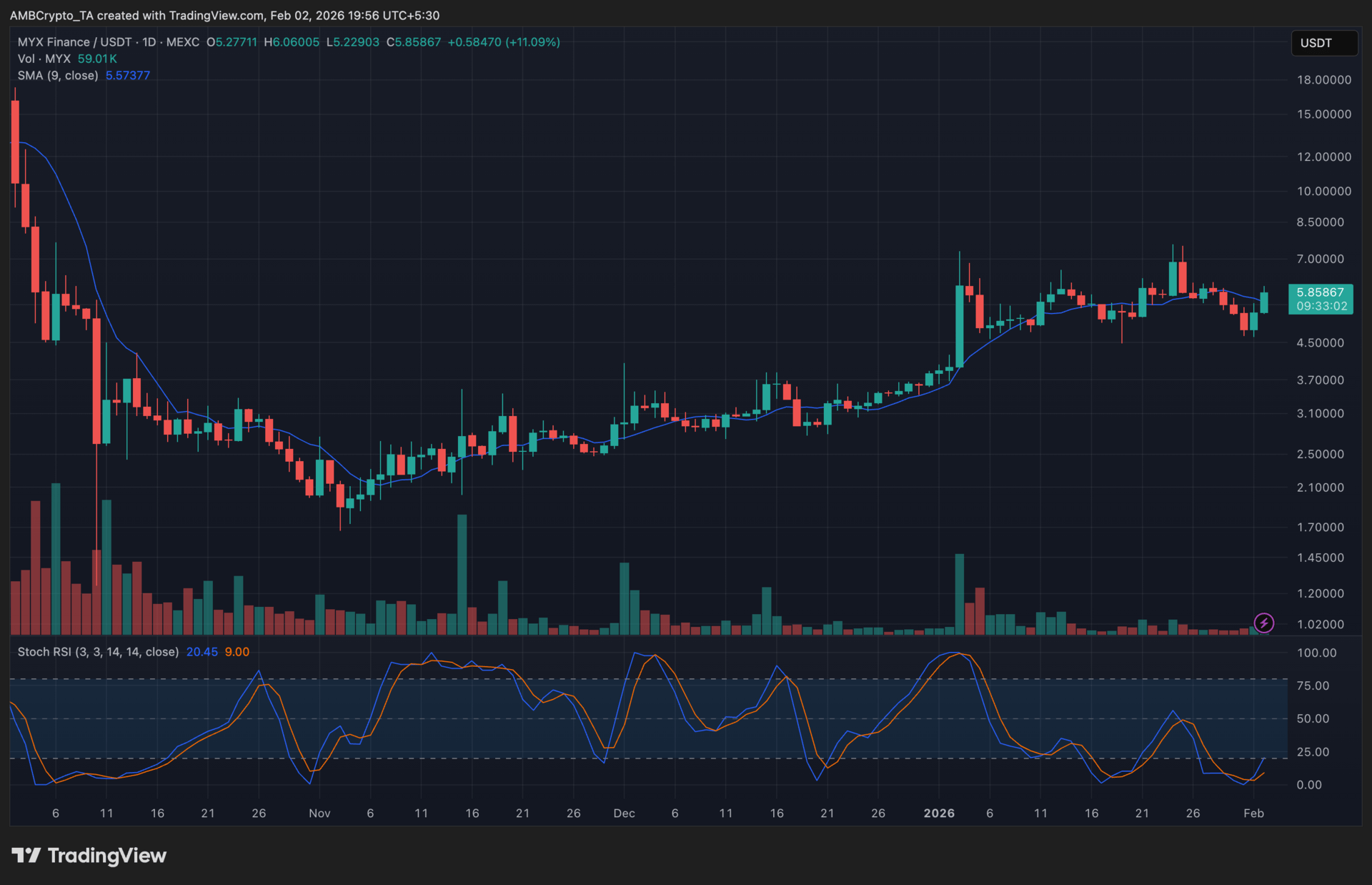Click the +0.58470 (+11.09%) change value

pos(504,42)
